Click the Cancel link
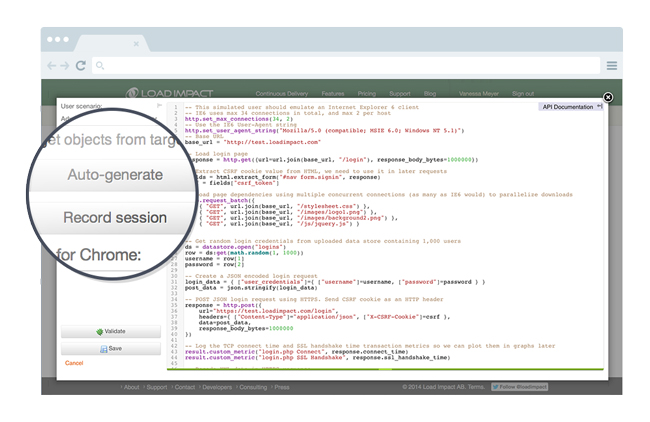 (x=74, y=363)
